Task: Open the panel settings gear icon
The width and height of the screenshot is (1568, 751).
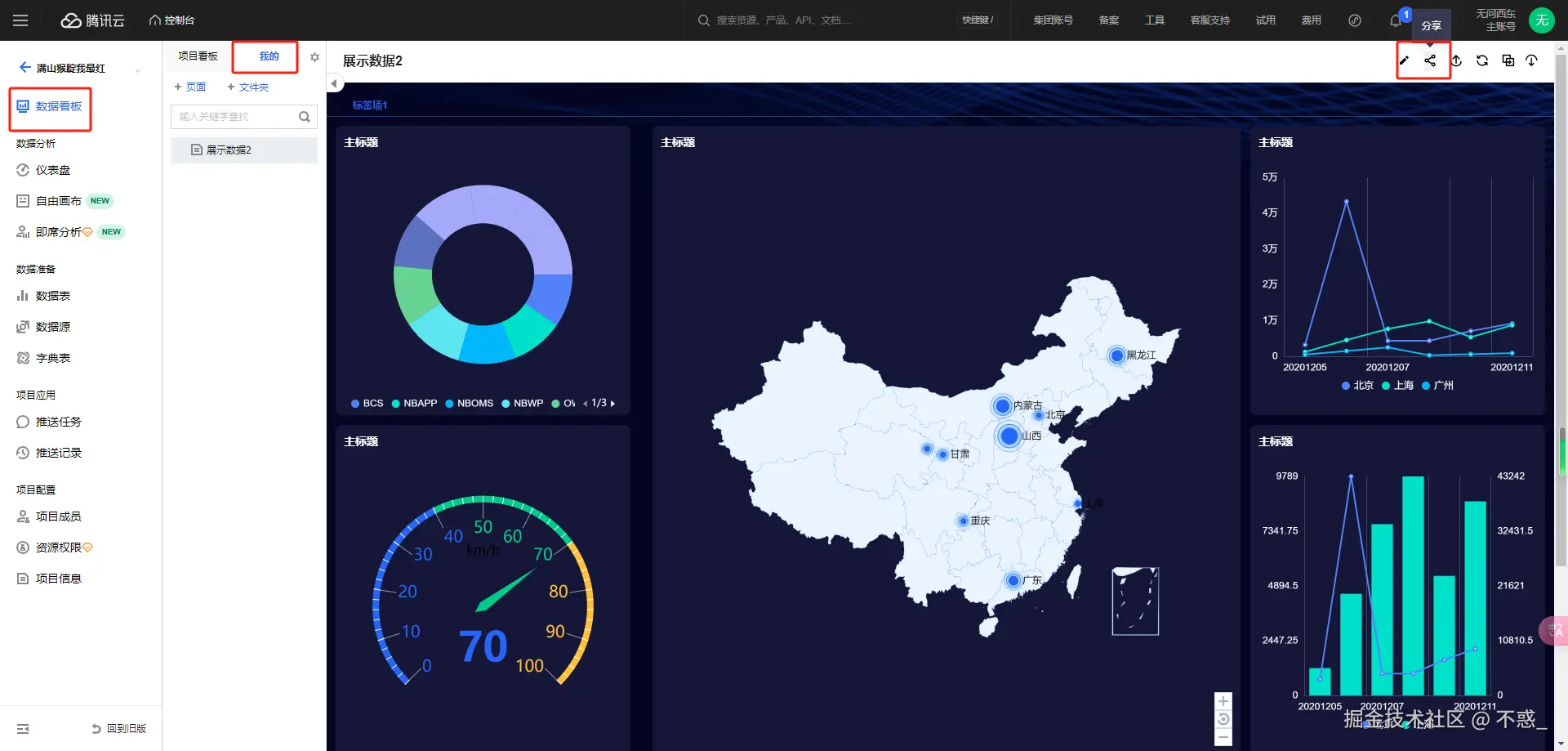Action: 314,57
